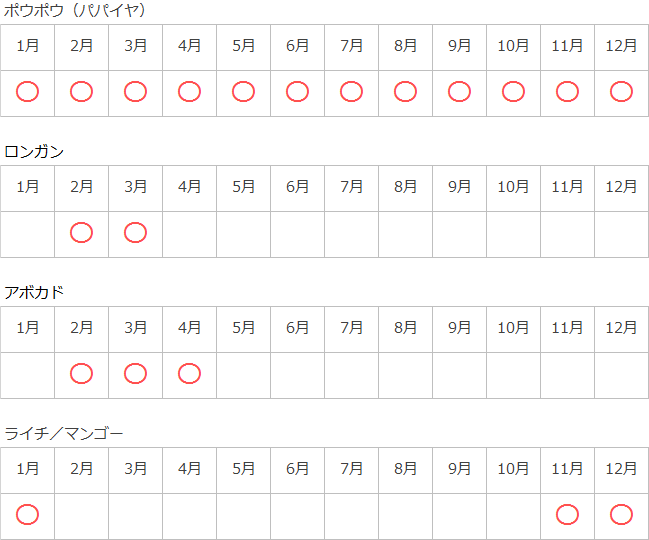Click the papaya December circle mark

(x=621, y=92)
